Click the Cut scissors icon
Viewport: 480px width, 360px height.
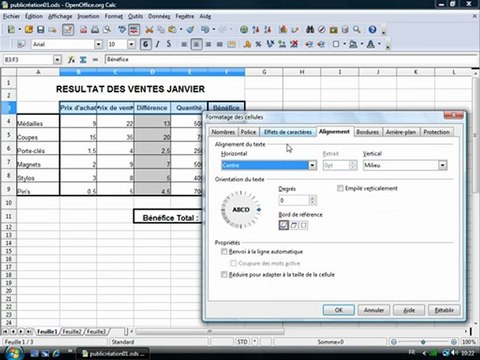(149, 30)
